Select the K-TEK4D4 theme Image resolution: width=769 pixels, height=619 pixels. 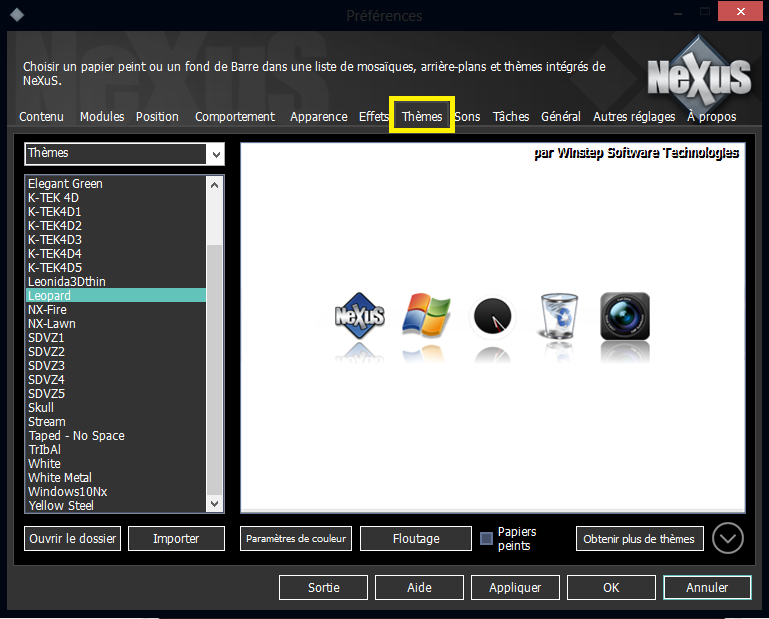coord(116,254)
